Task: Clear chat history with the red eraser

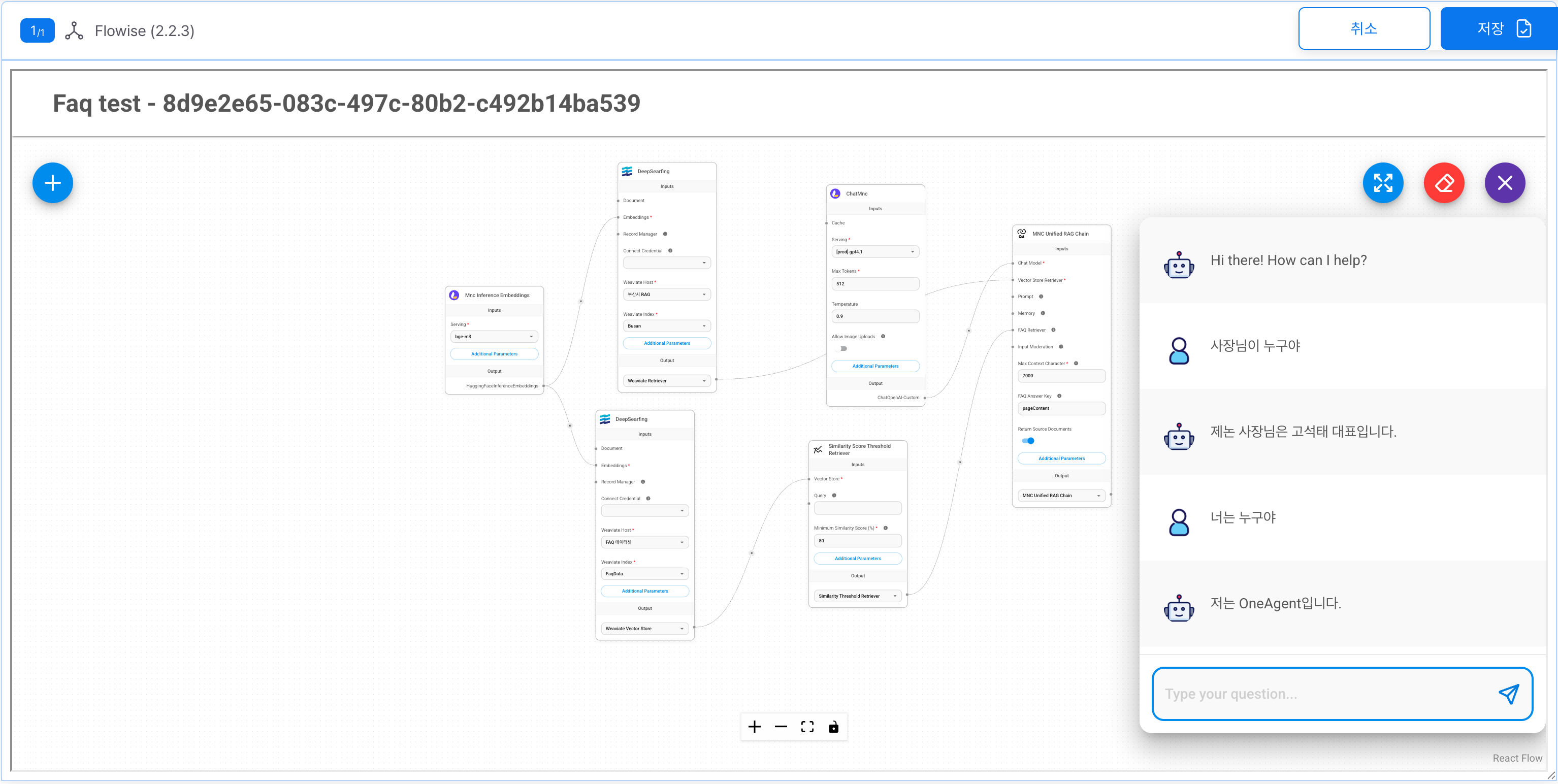Action: (x=1444, y=183)
